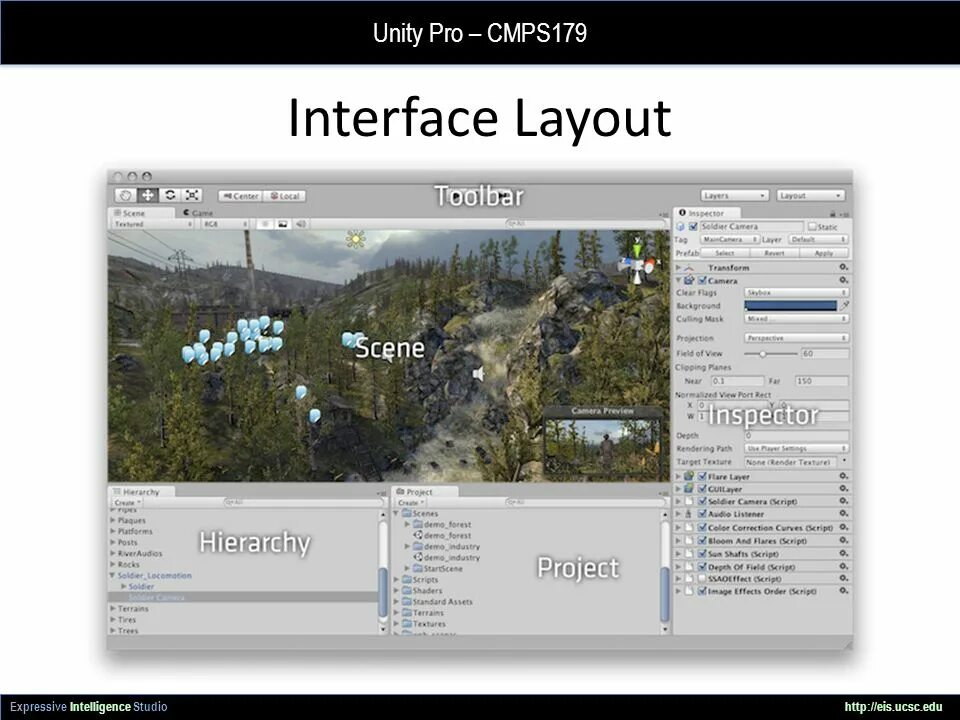This screenshot has width=960, height=720.
Task: Click prefab Revert button
Action: point(774,253)
